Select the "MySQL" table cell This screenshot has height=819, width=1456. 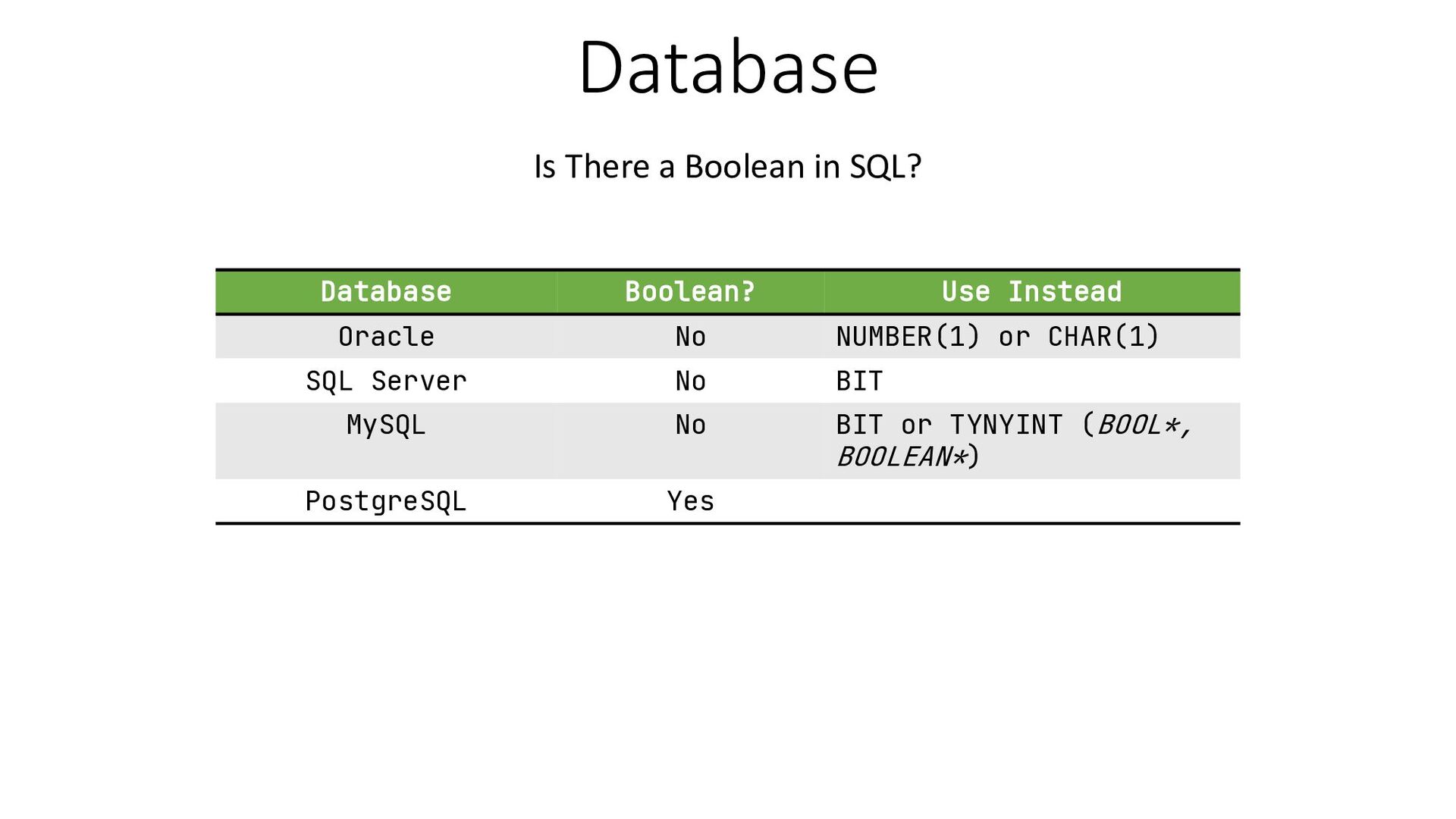(x=385, y=425)
